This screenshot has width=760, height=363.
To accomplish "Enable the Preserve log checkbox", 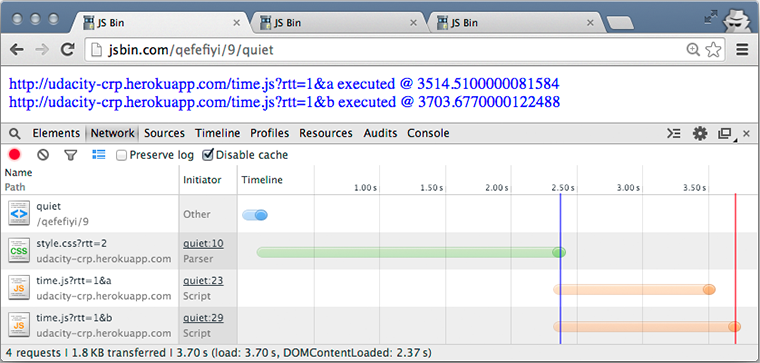I will tap(122, 155).
